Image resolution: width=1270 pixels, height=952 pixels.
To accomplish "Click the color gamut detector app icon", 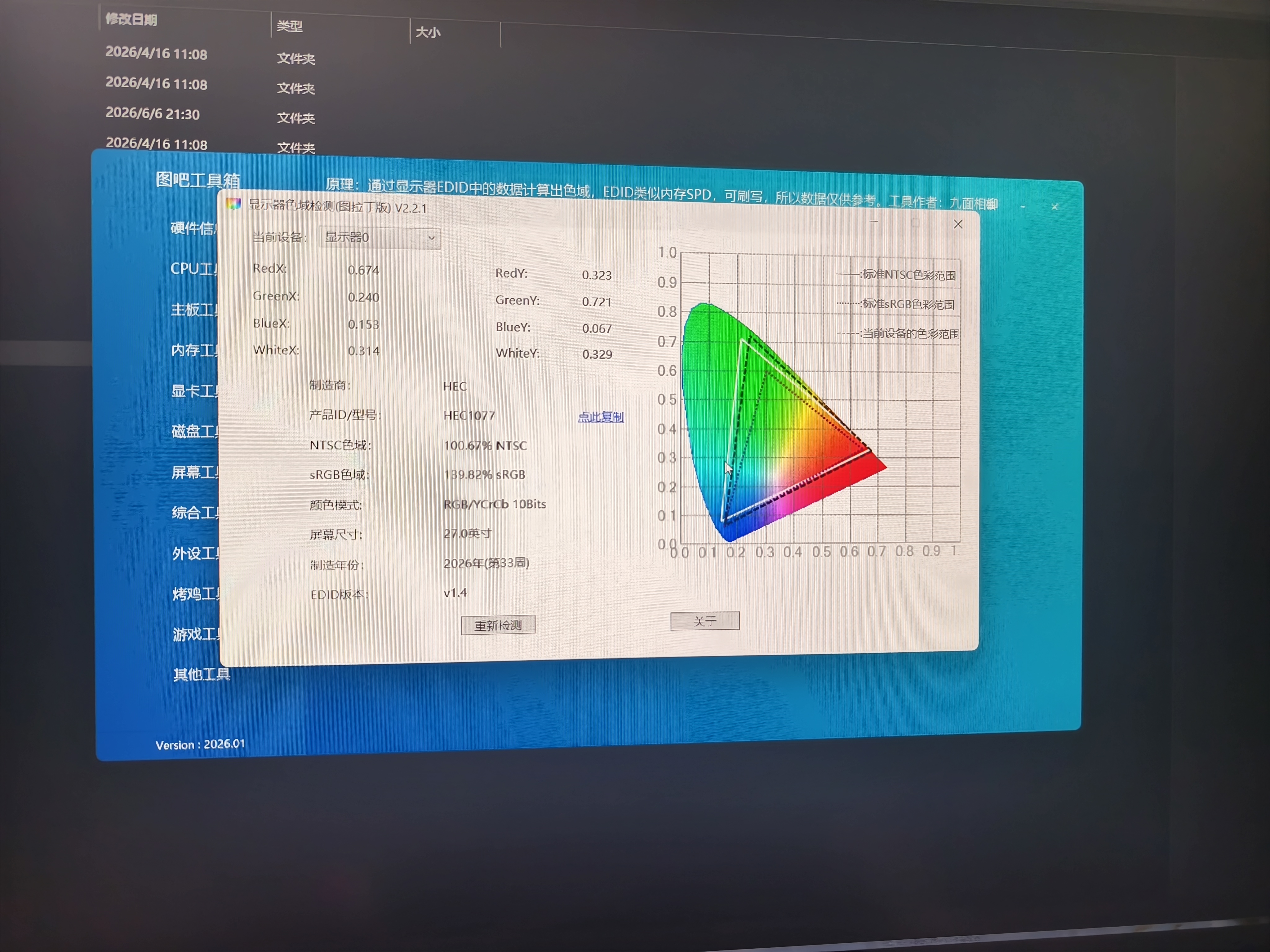I will tap(233, 204).
